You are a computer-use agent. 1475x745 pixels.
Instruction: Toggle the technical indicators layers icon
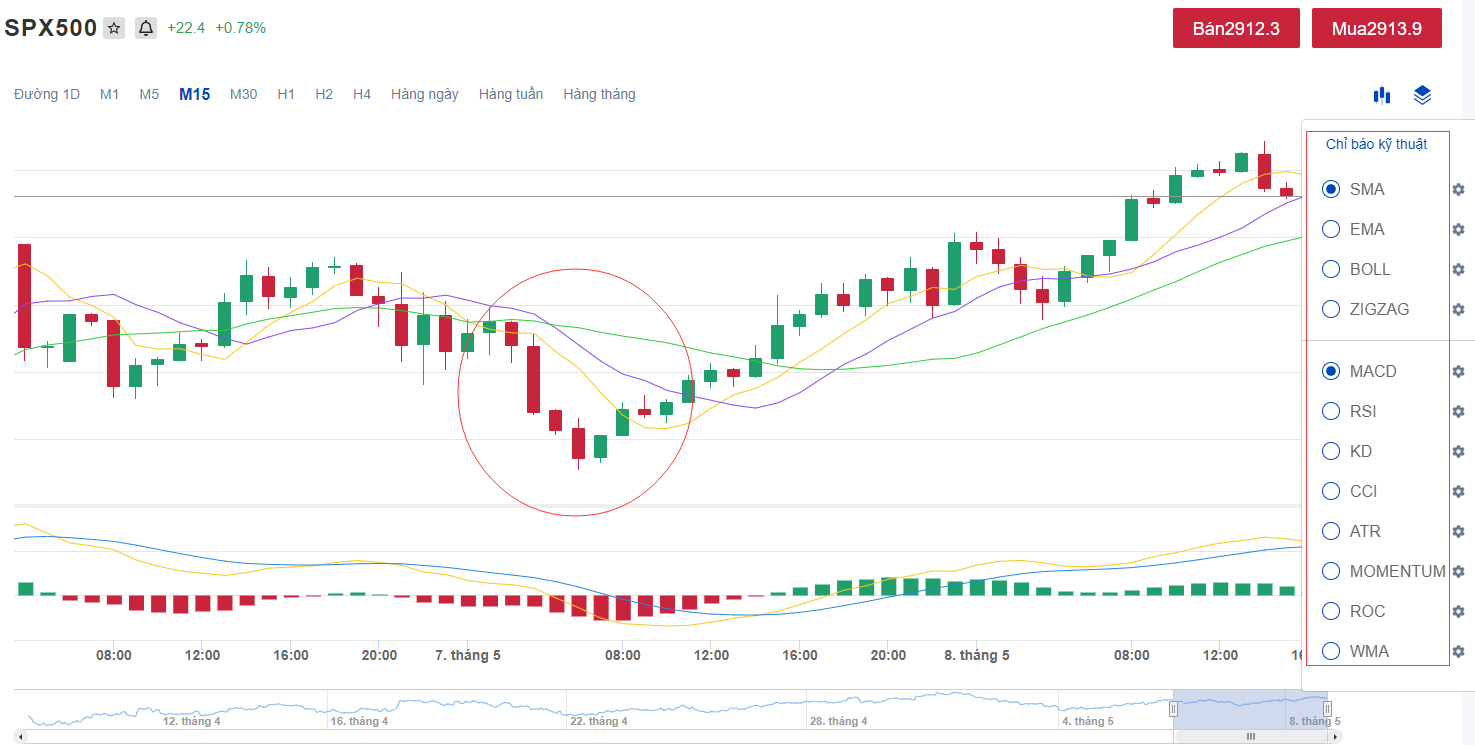(1422, 95)
